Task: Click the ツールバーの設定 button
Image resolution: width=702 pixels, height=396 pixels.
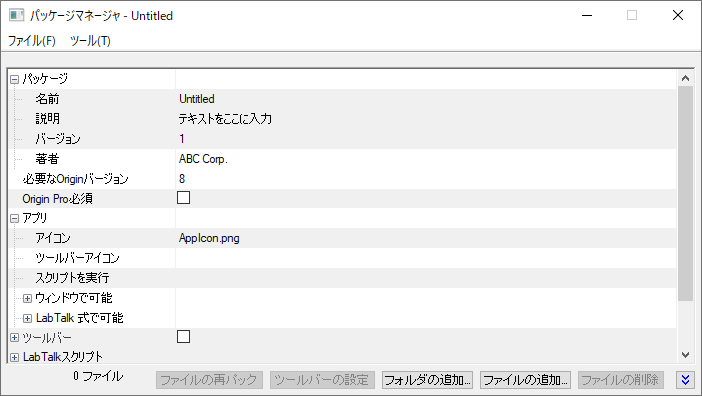Action: click(321, 380)
